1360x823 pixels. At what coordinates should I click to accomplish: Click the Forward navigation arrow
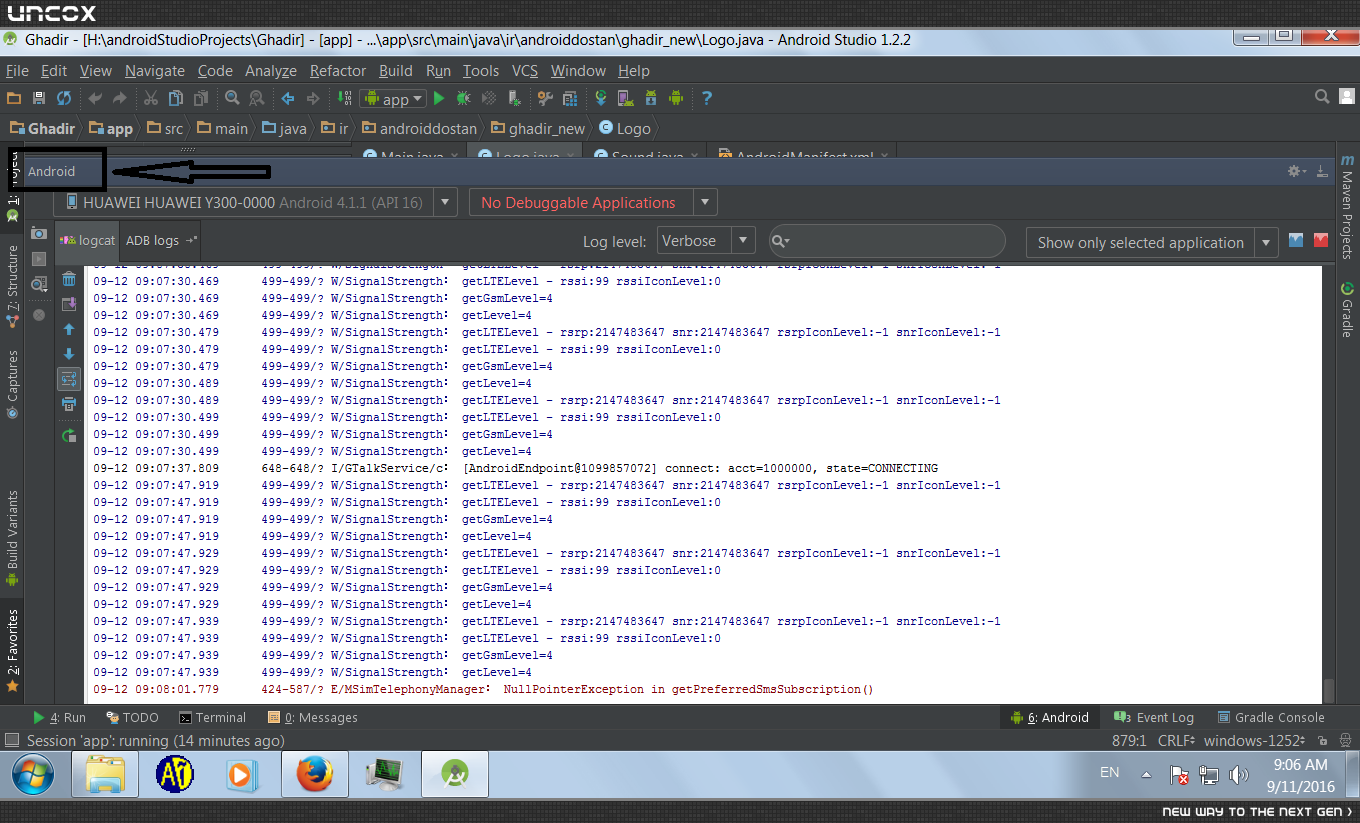pyautogui.click(x=313, y=98)
